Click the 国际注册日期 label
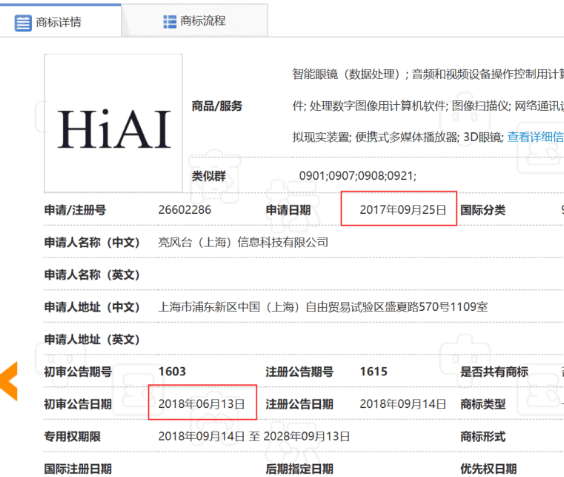 [x=78, y=468]
